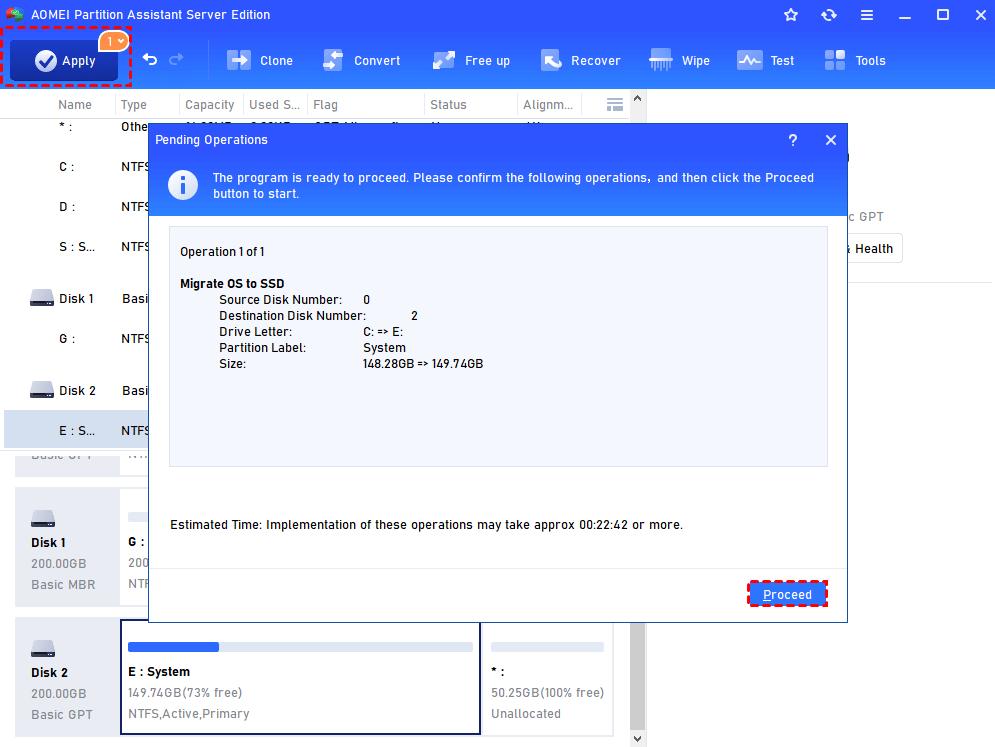Open the Free up tool
This screenshot has width=995, height=747.
click(471, 60)
